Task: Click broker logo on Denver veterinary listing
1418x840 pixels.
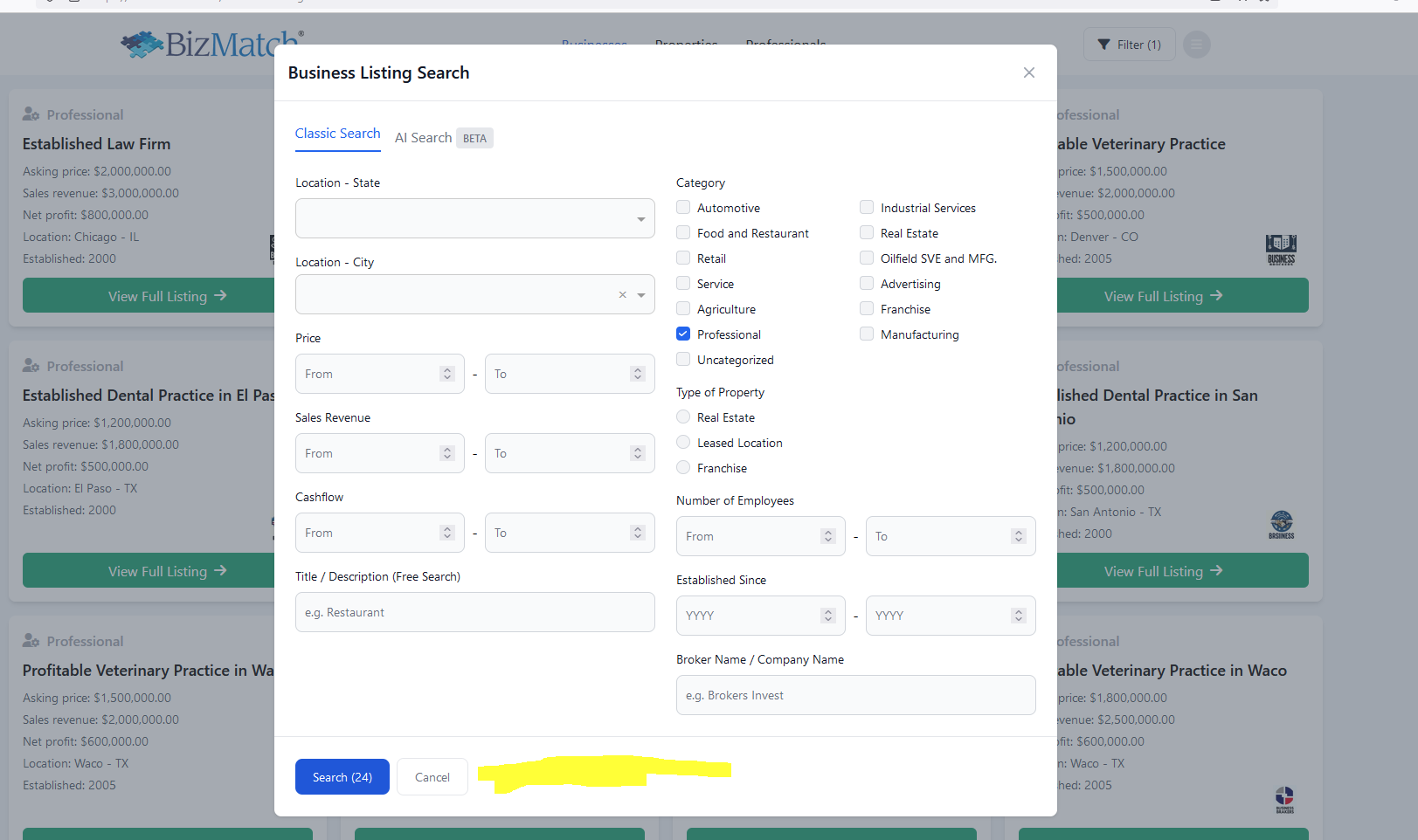Action: [x=1281, y=250]
